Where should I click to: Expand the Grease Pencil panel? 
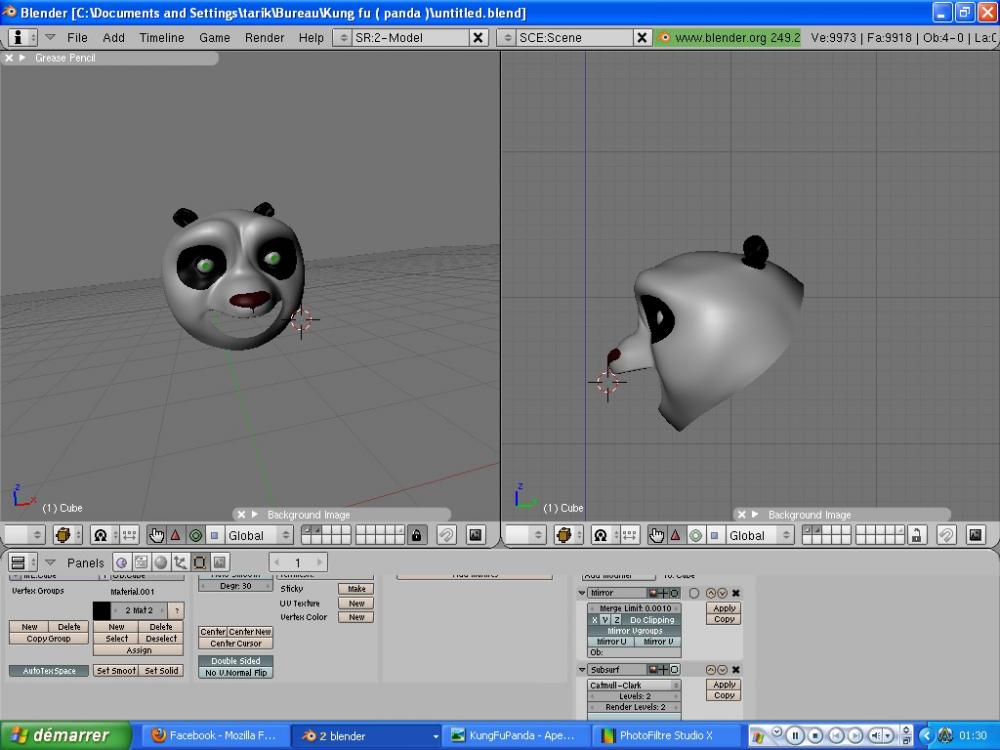22,58
